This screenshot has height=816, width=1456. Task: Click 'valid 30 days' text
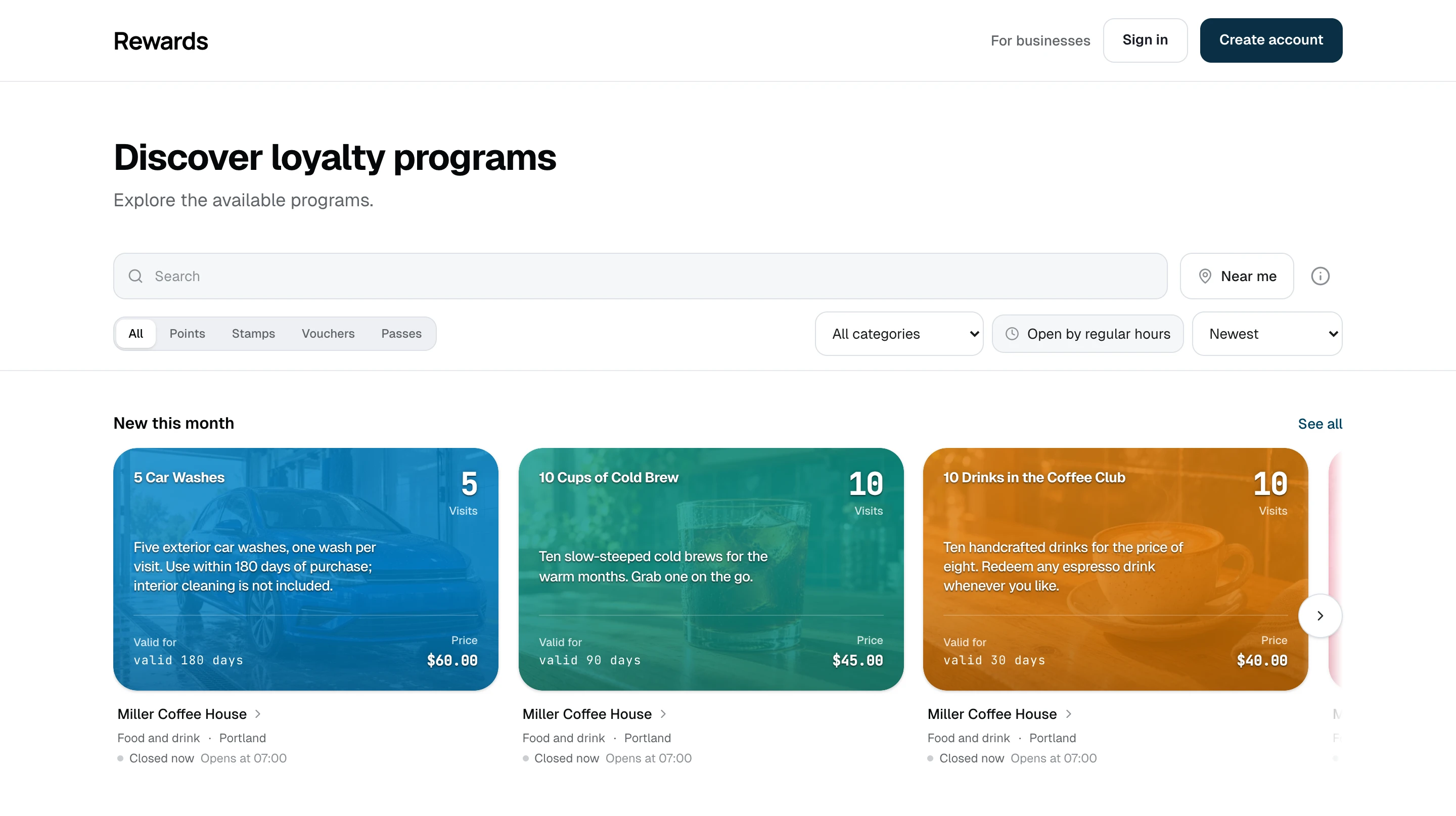(994, 660)
